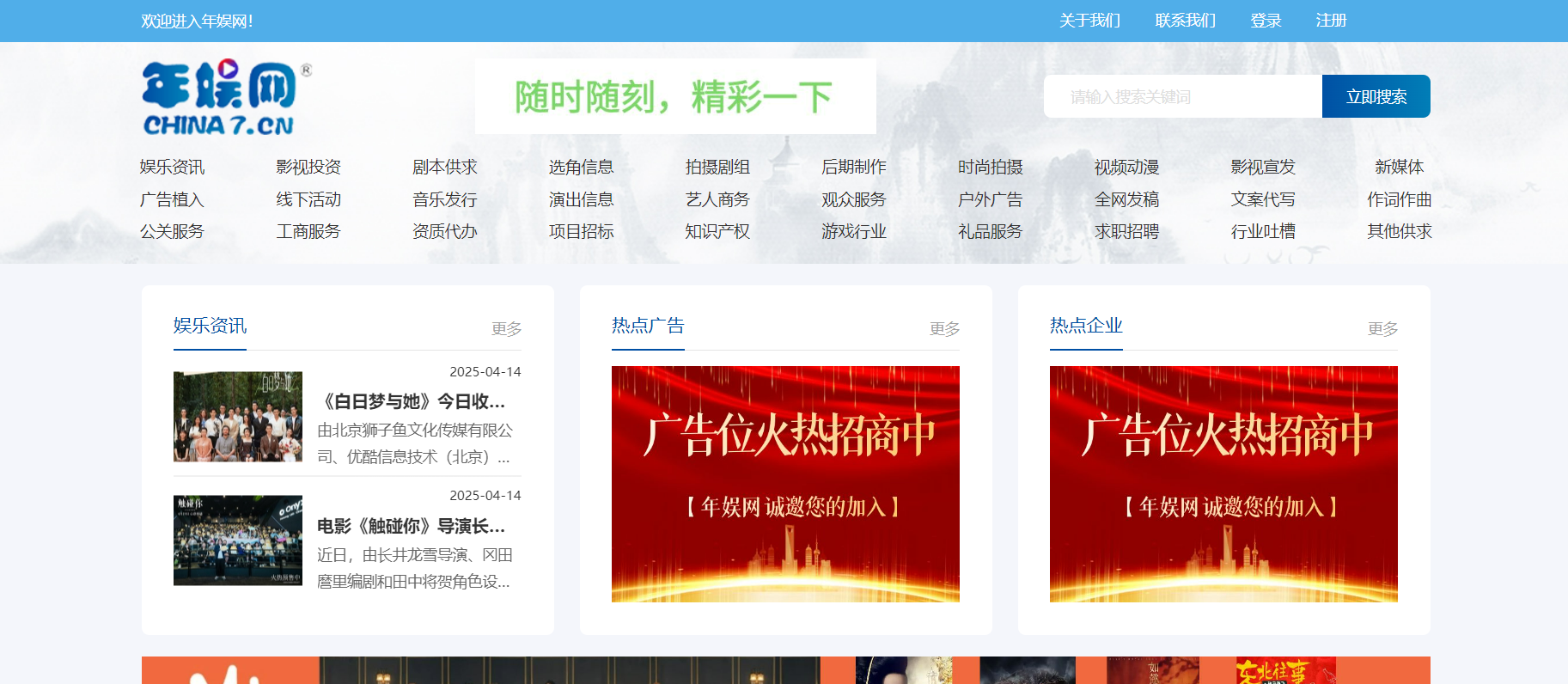Select the 求职招聘 category

1126,231
